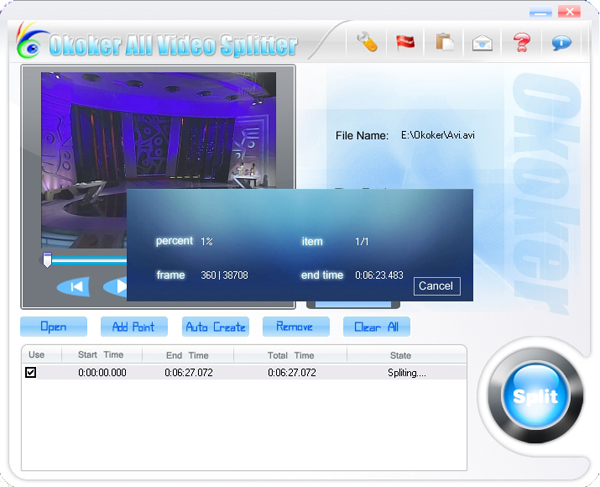600x487 pixels.
Task: Jump to the previous frame with the skip-back button
Action: click(x=73, y=287)
